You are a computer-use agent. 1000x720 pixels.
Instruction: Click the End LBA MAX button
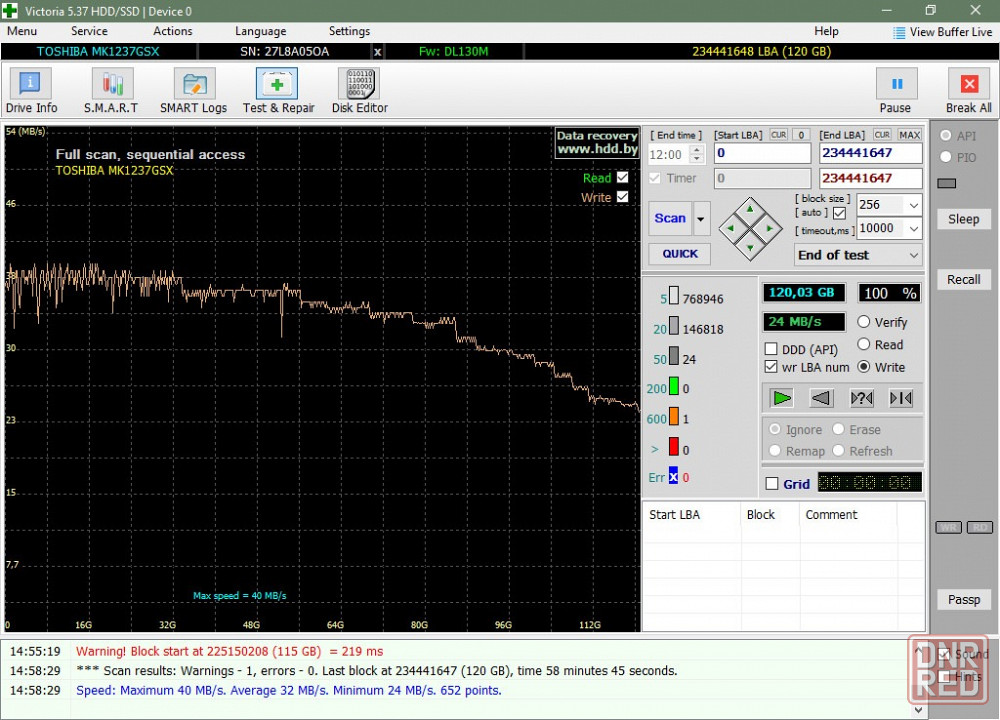point(909,135)
